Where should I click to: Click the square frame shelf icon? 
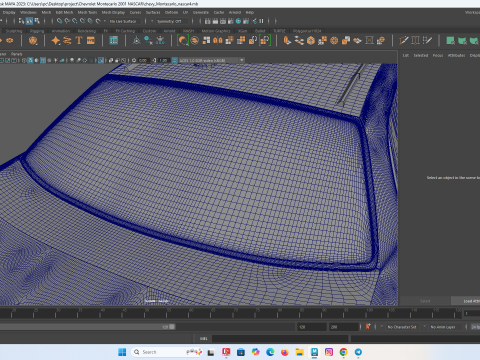click(369, 41)
